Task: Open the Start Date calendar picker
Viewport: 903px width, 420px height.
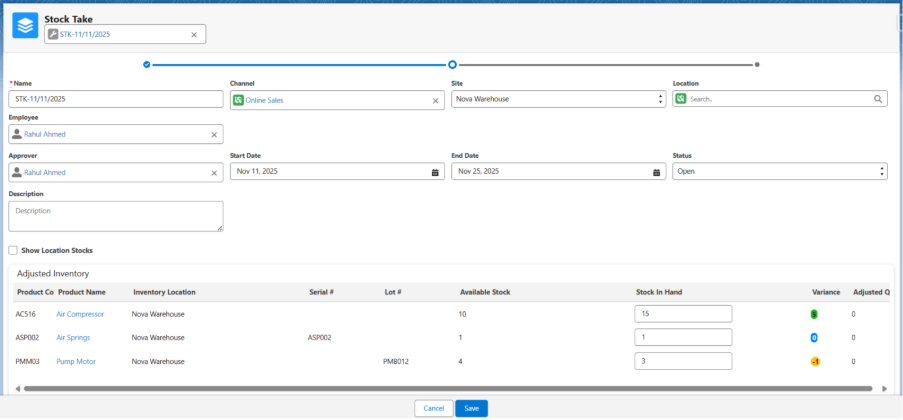Action: [x=435, y=172]
